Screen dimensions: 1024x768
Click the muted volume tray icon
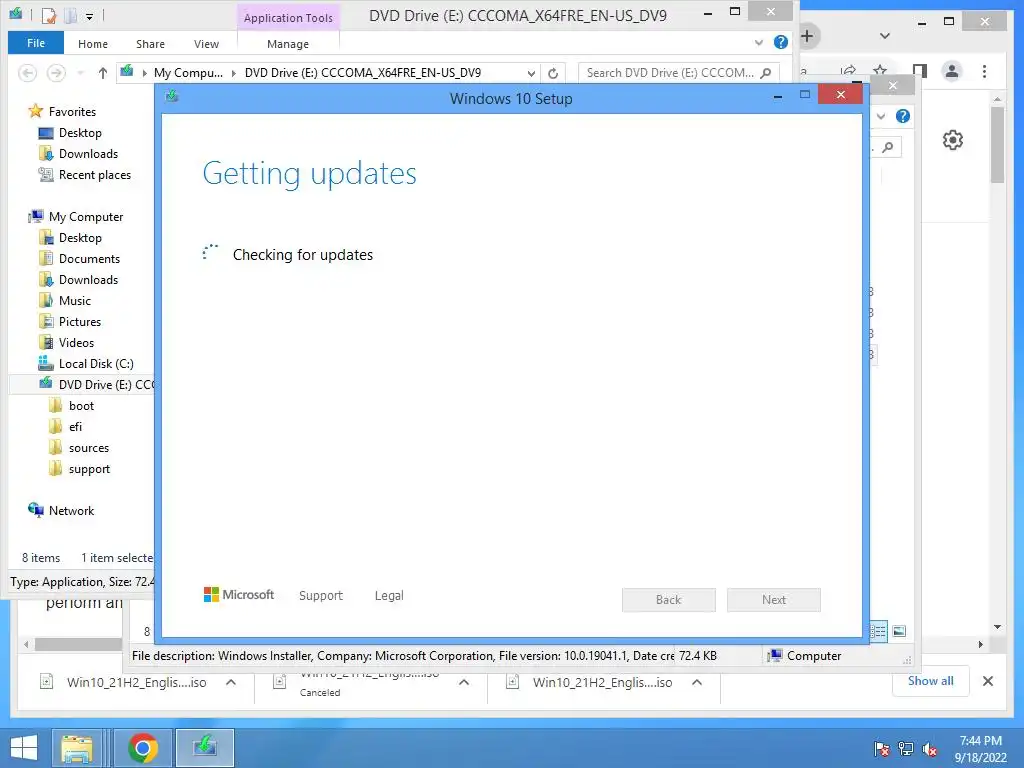(x=929, y=749)
